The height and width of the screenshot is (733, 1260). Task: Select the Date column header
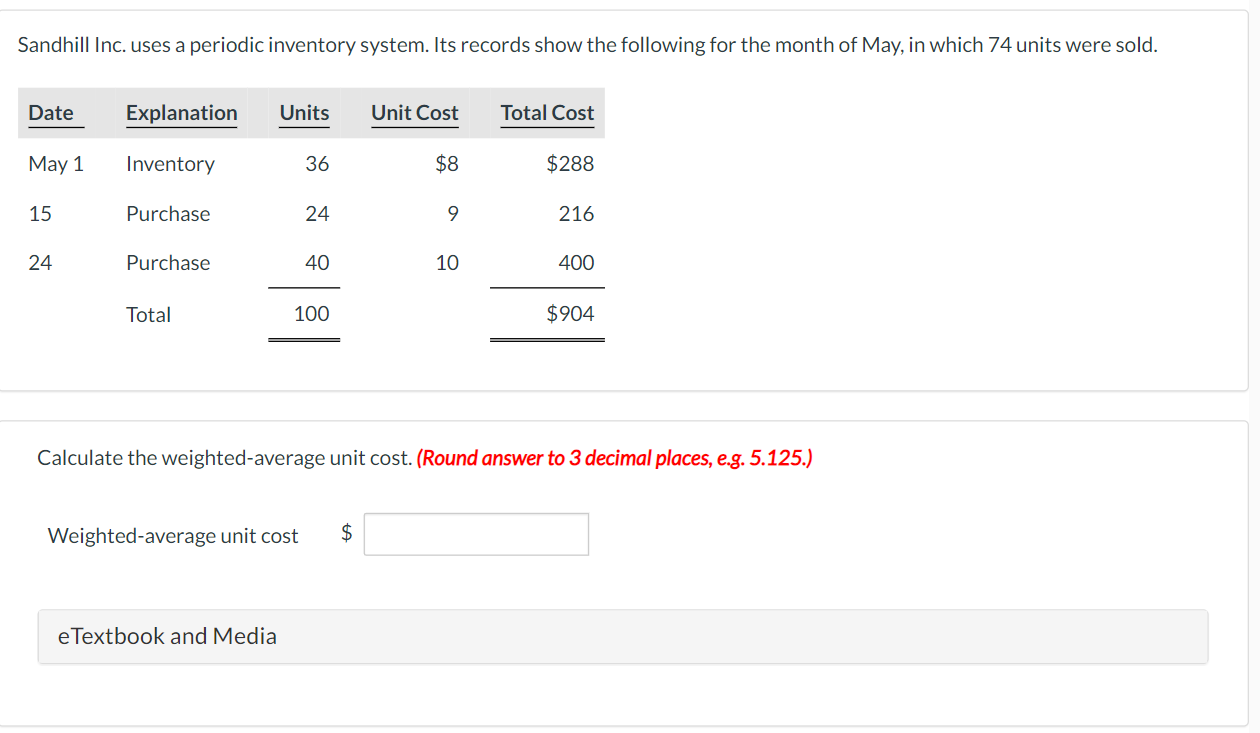pyautogui.click(x=52, y=113)
